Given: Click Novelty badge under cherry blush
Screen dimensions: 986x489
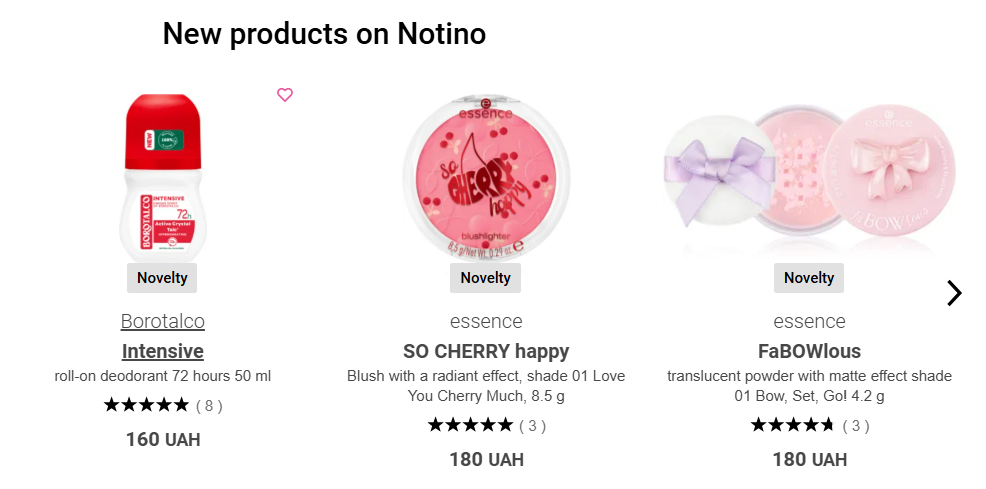Looking at the screenshot, I should point(485,278).
